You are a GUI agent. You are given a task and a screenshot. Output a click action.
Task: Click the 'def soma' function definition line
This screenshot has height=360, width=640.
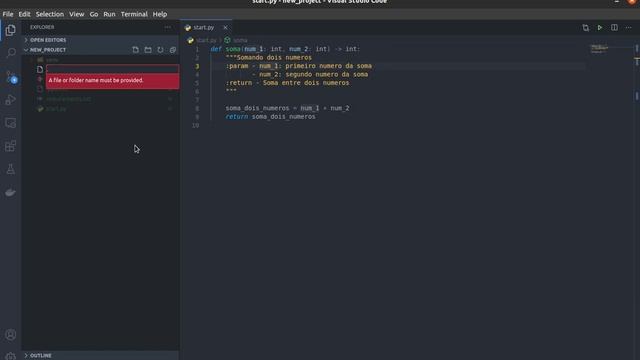point(285,49)
